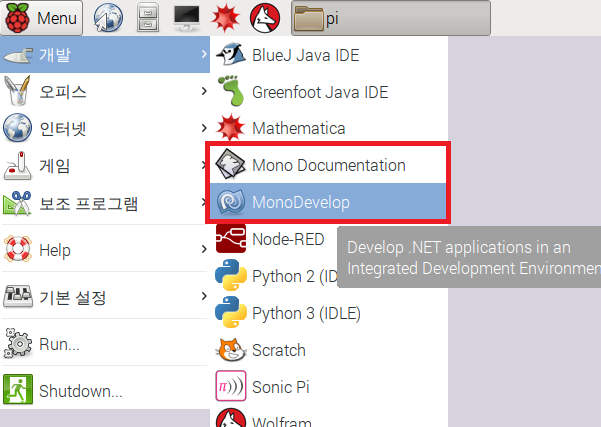The height and width of the screenshot is (427, 601).
Task: Expand submenu arrow next to 인터넷
Action: (204, 128)
